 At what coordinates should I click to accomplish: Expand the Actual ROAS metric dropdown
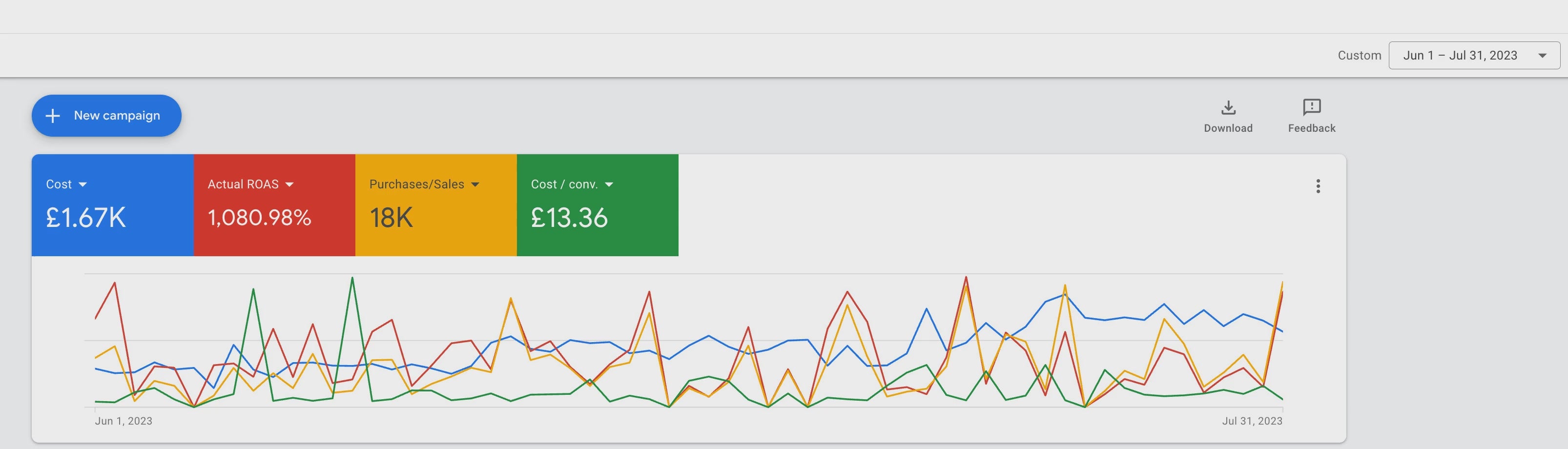(x=290, y=184)
